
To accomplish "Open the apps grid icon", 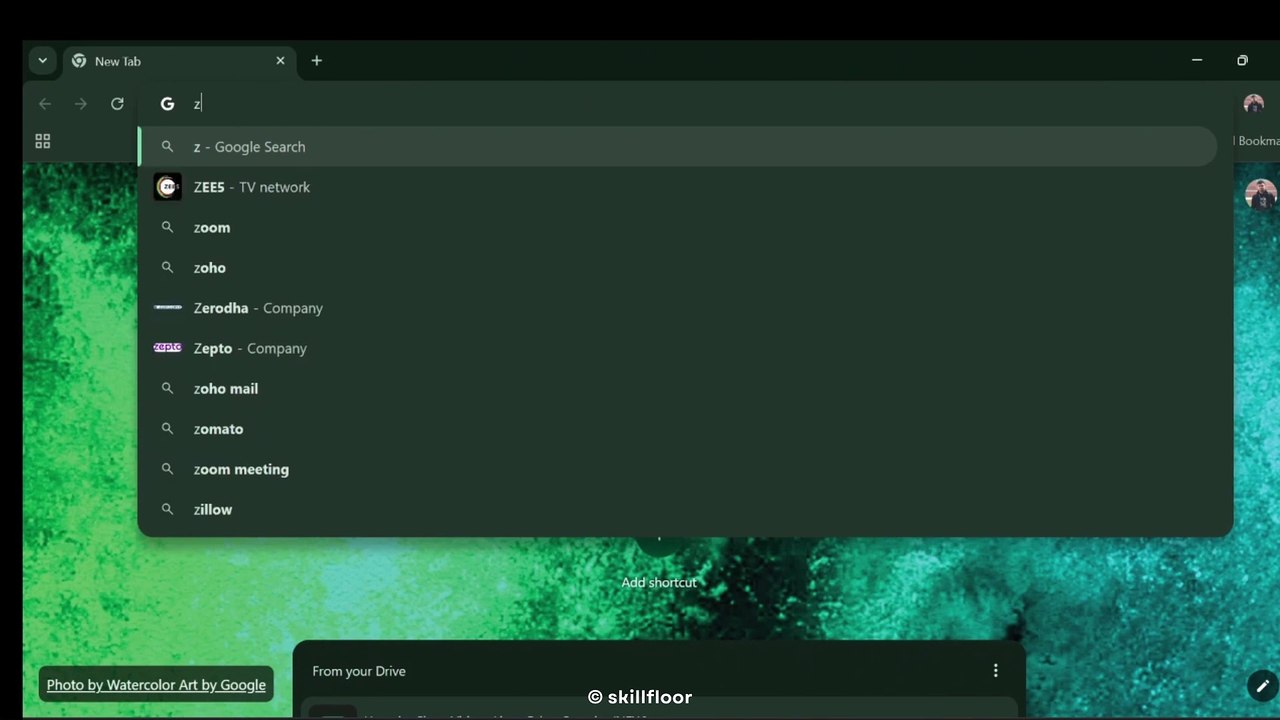I will (42, 142).
